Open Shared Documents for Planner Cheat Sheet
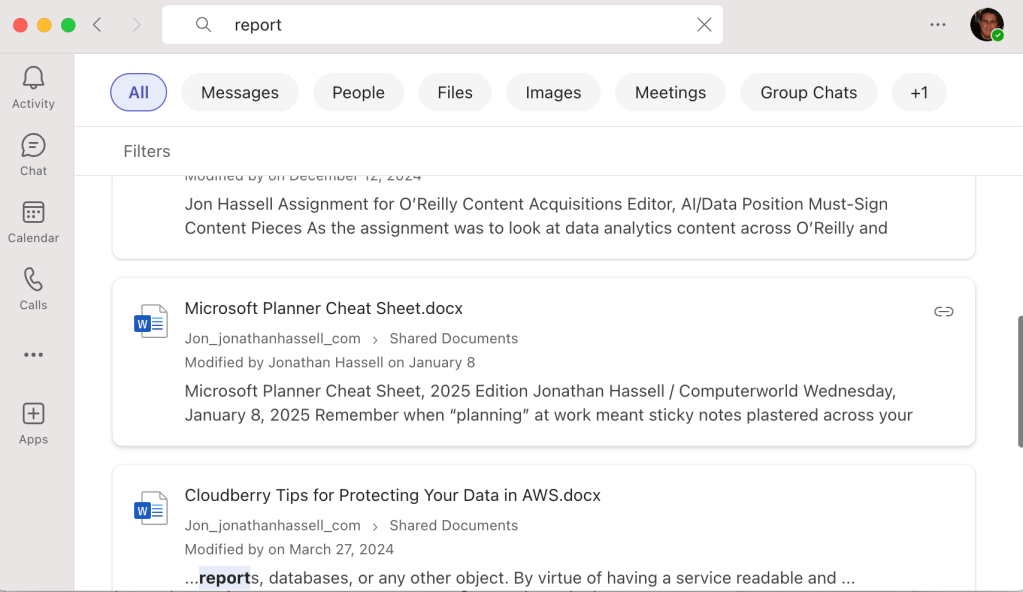1023x592 pixels. (x=453, y=338)
